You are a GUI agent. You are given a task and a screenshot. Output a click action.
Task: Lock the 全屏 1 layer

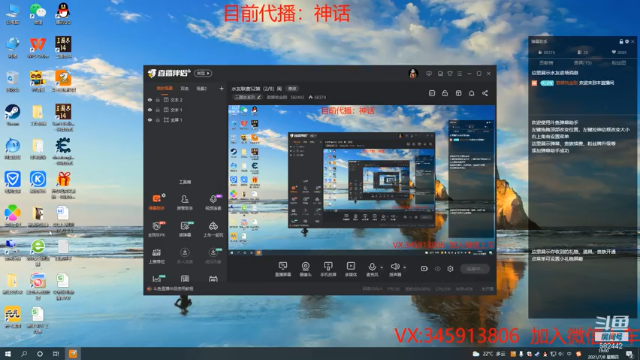(x=158, y=120)
